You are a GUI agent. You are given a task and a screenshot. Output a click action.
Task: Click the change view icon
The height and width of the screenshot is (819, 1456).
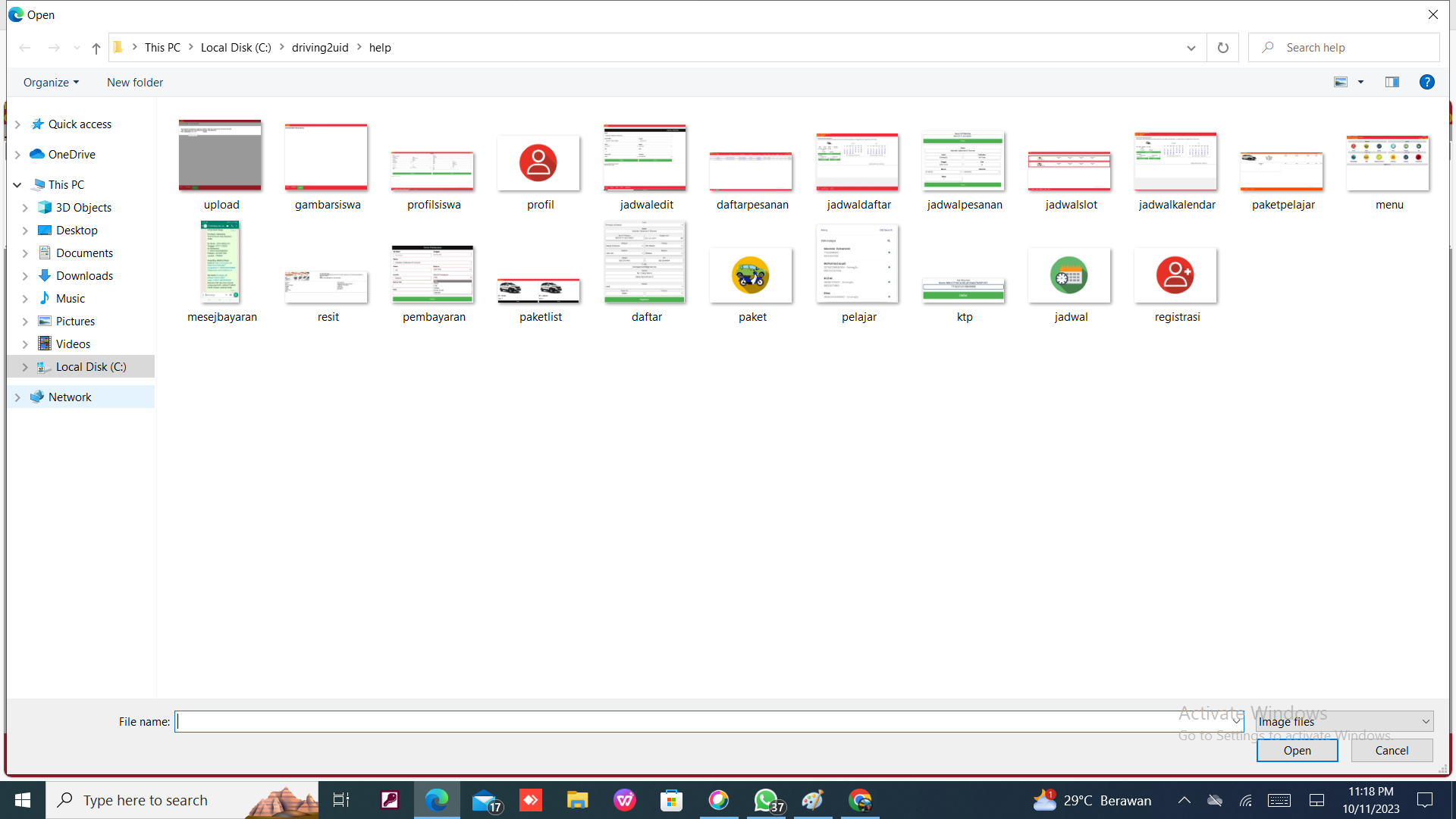[1341, 82]
